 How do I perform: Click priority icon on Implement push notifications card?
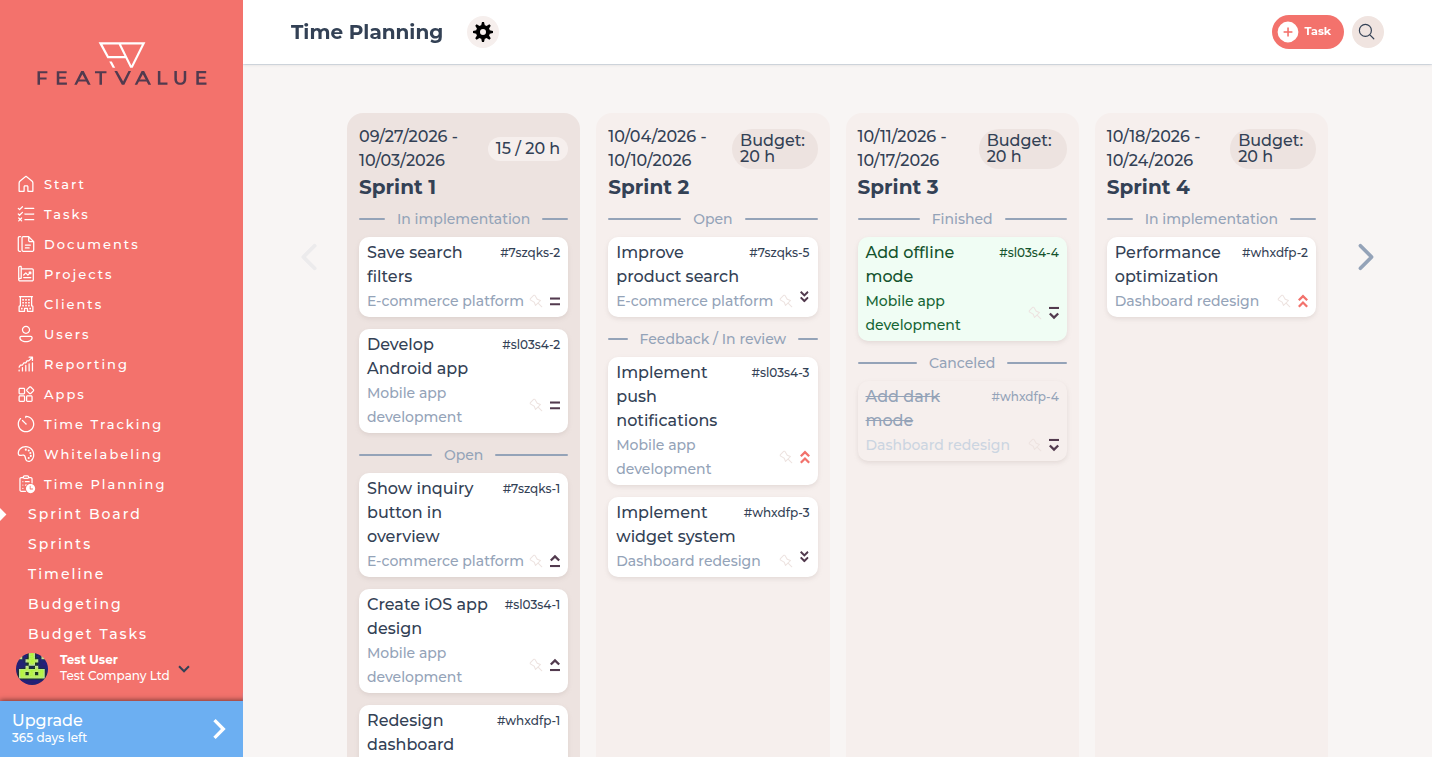point(805,457)
